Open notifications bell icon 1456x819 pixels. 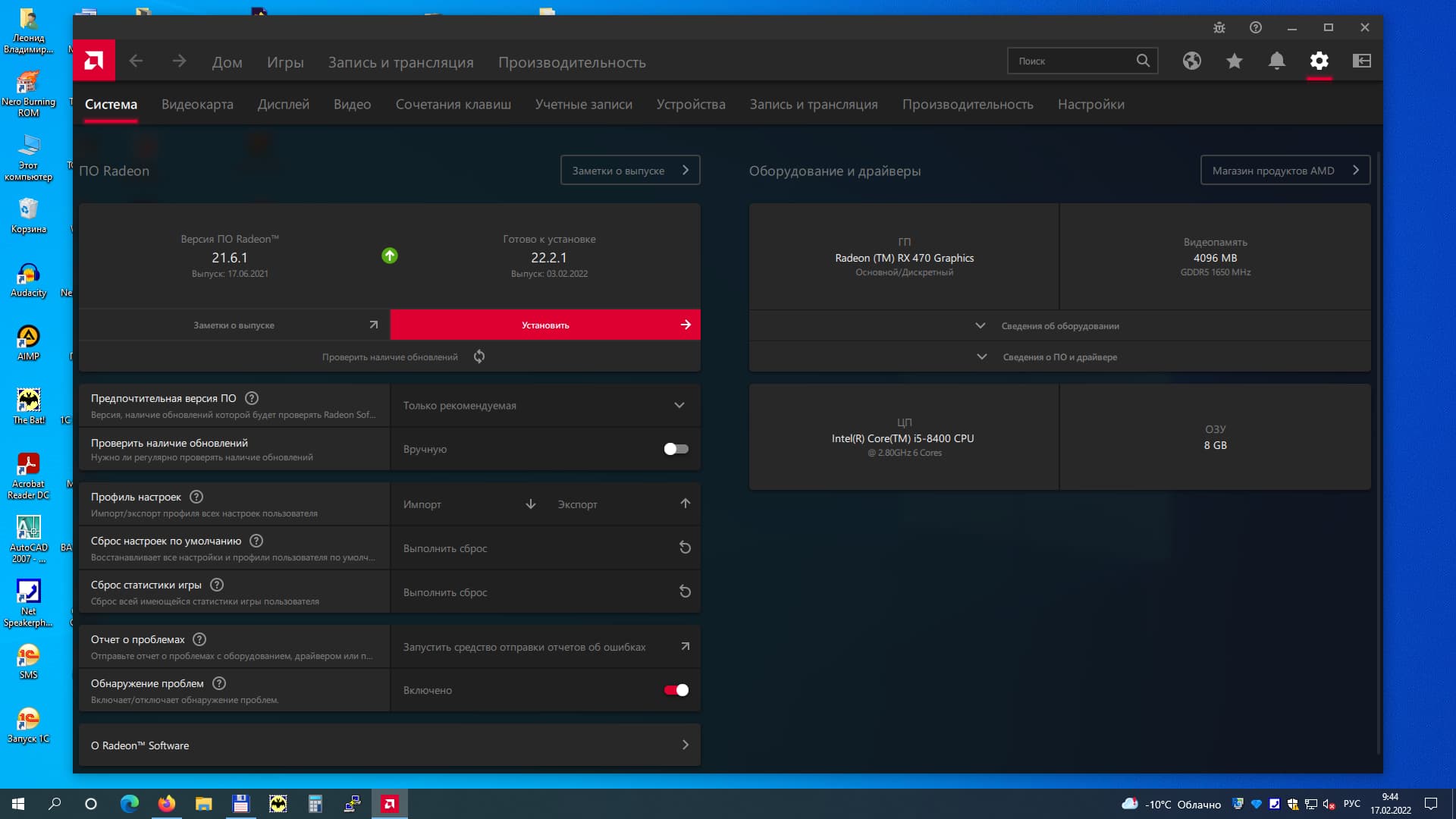pos(1277,61)
